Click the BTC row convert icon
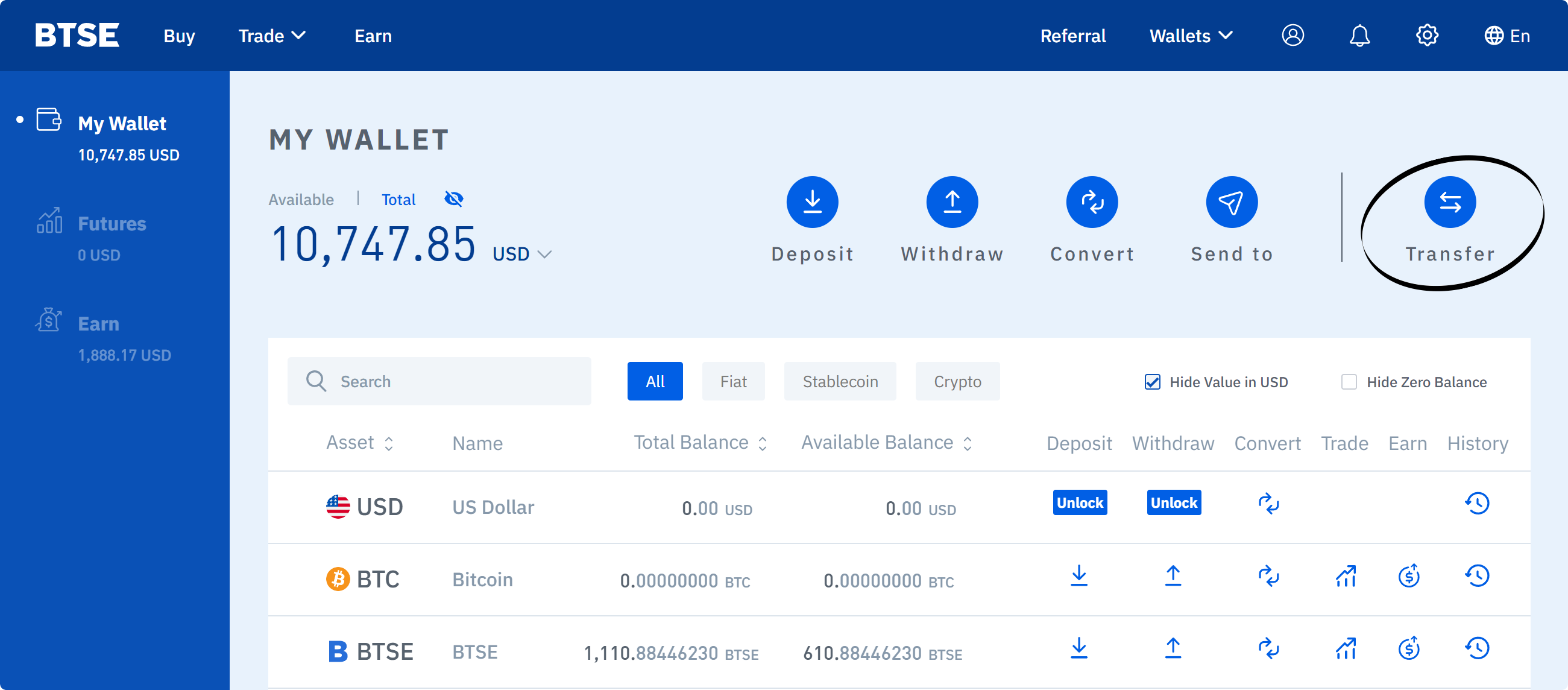The height and width of the screenshot is (690, 1568). 1268,575
